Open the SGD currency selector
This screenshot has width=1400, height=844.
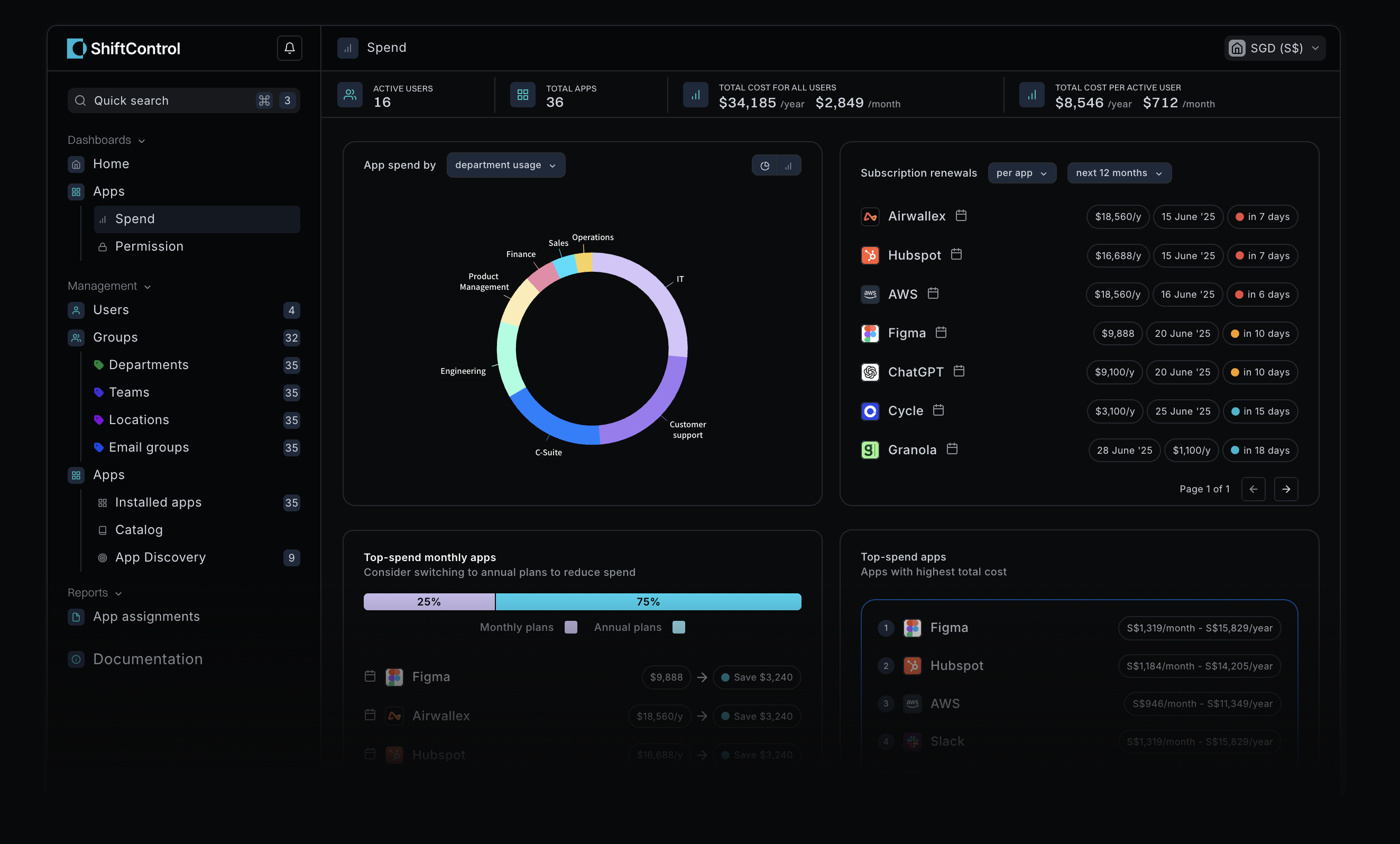click(1274, 48)
